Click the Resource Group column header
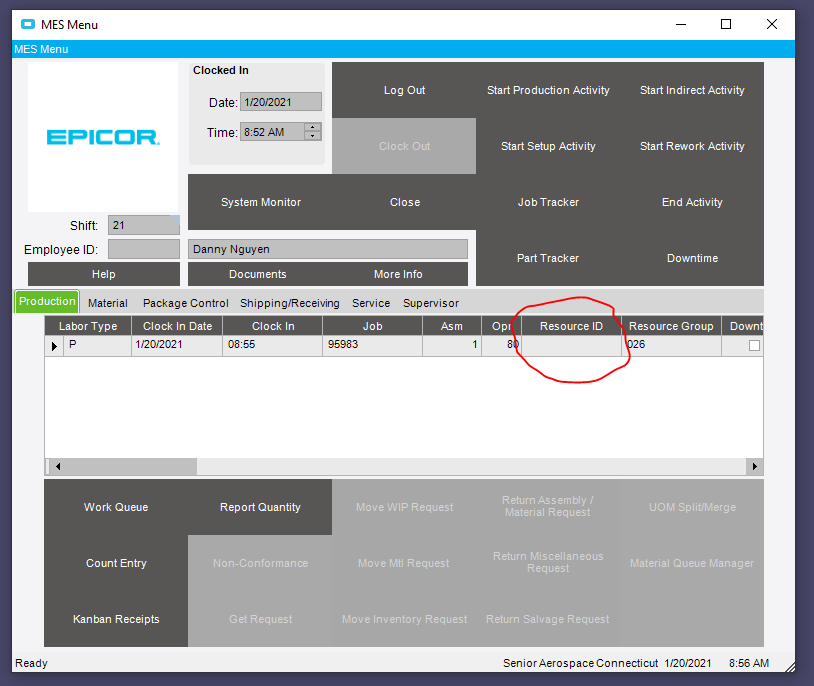The height and width of the screenshot is (686, 814). (671, 326)
